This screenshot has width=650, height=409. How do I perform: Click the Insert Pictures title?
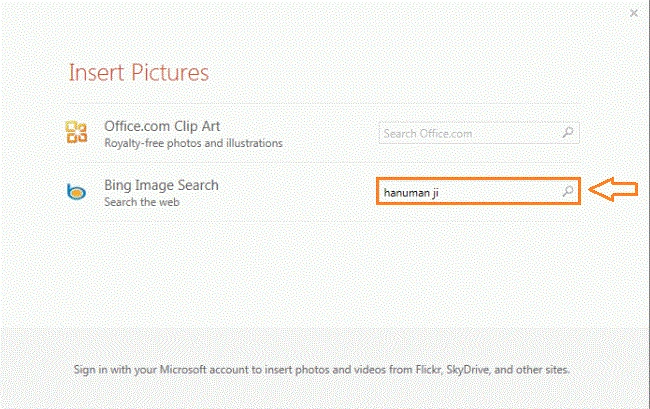pyautogui.click(x=138, y=73)
